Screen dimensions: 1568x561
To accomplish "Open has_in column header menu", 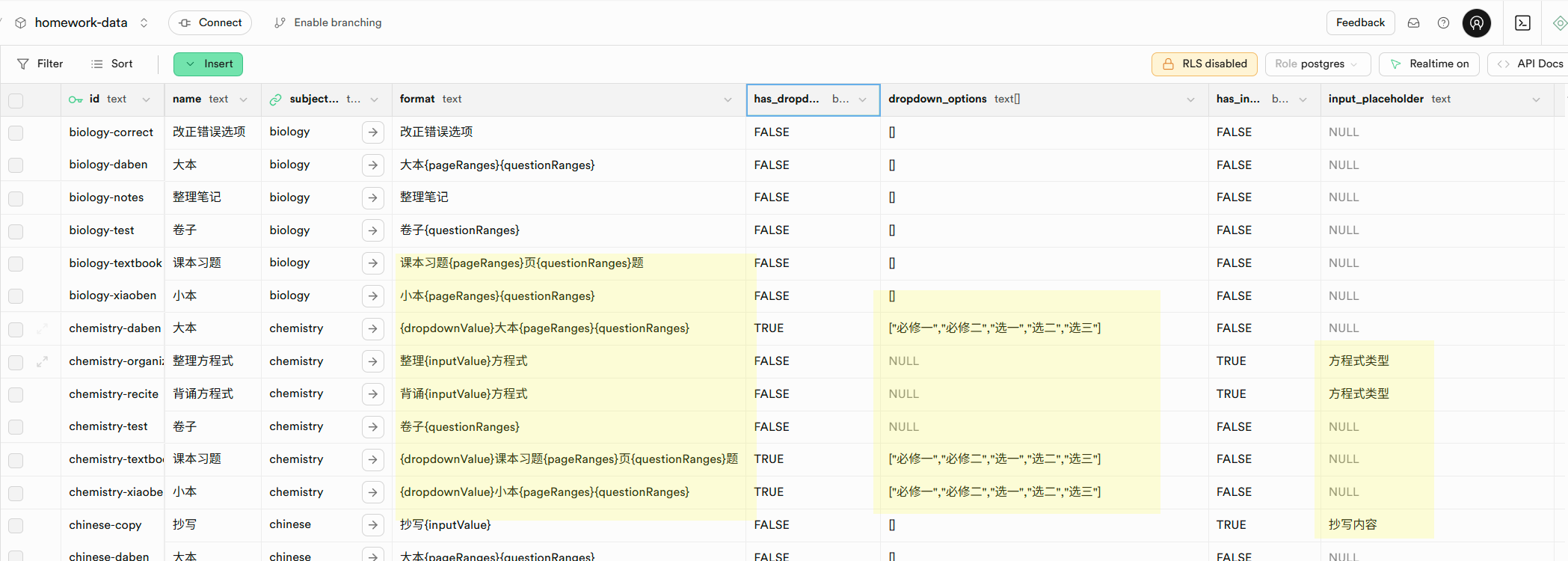I will coord(1303,99).
